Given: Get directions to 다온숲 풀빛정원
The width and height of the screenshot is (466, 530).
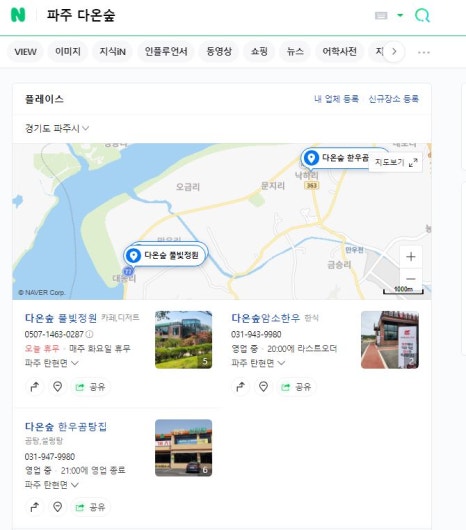Looking at the screenshot, I should coord(34,387).
